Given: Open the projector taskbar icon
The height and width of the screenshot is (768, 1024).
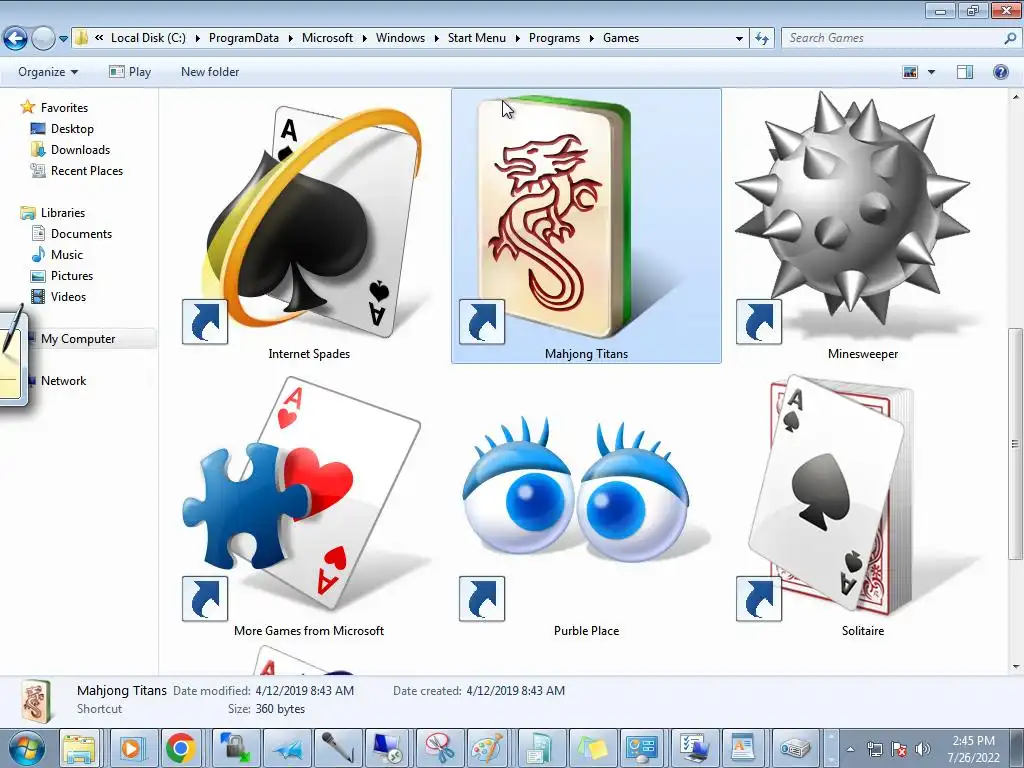Looking at the screenshot, I should [794, 748].
